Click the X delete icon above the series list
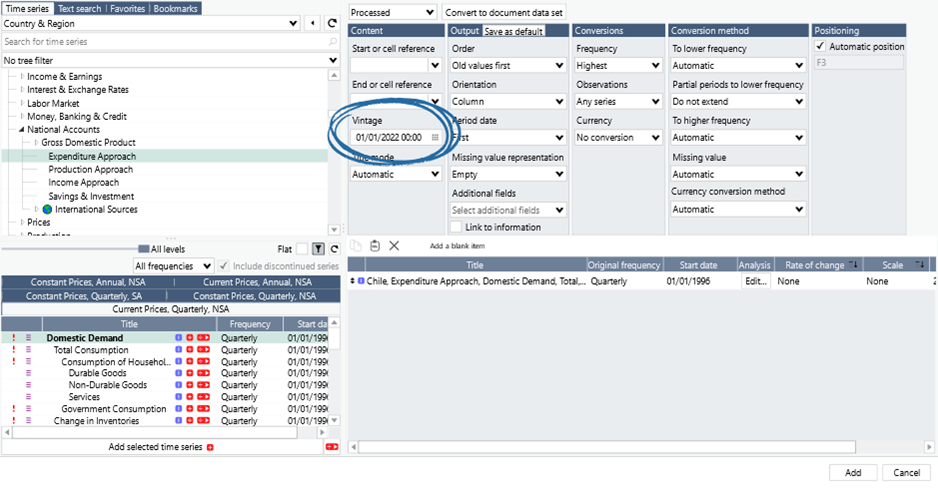This screenshot has height=488, width=938. 394,246
